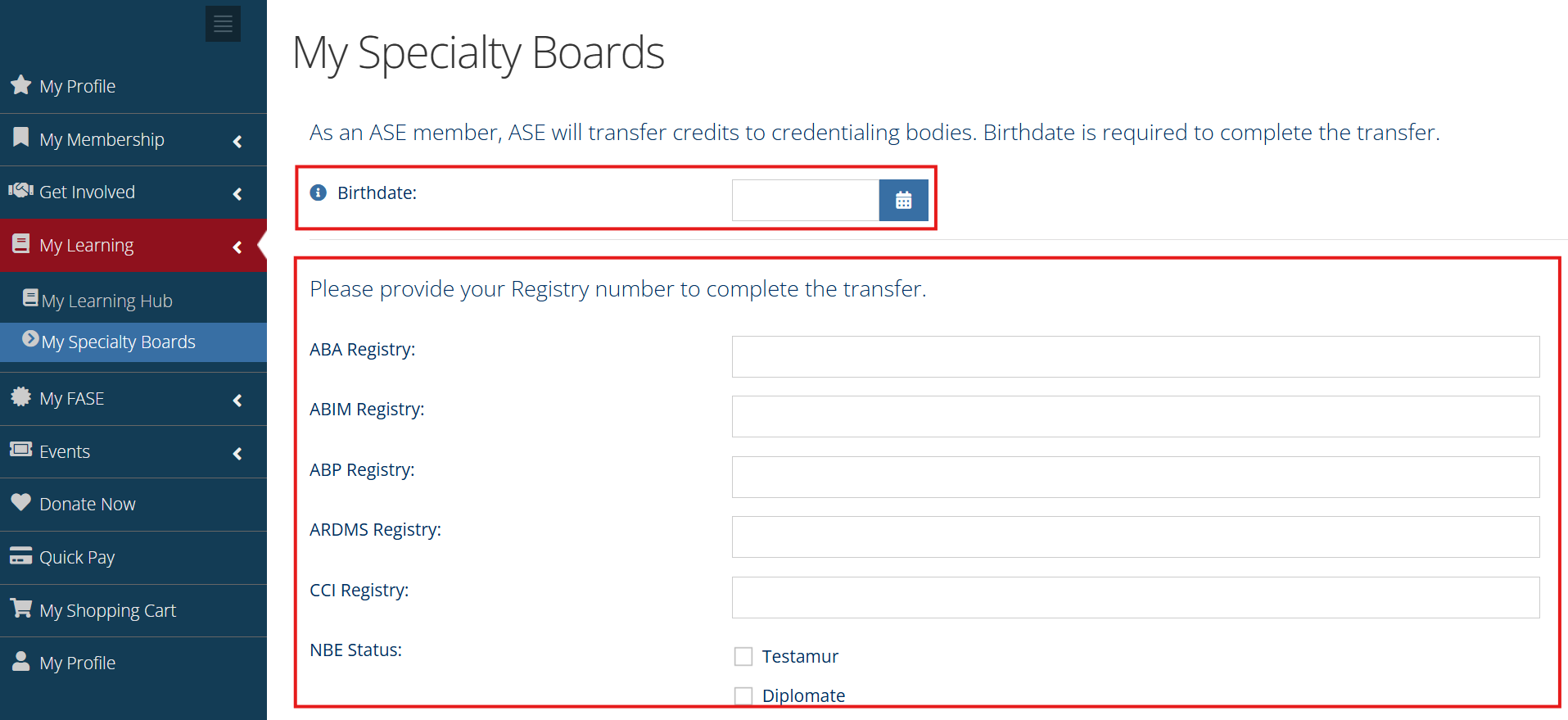The width and height of the screenshot is (1568, 720).
Task: Click the bookmark icon for My Membership
Action: pos(21,138)
